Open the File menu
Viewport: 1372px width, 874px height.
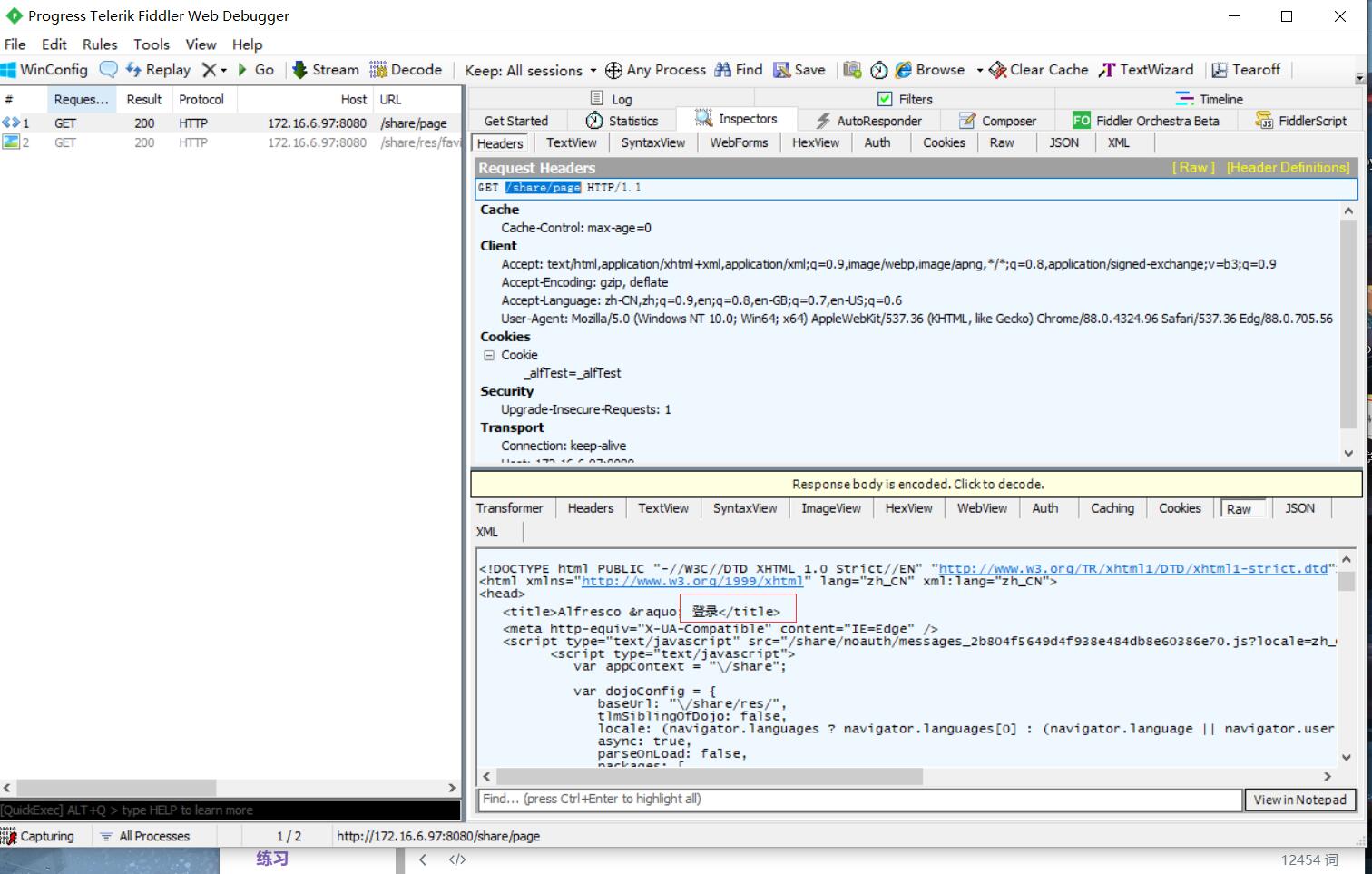(15, 44)
